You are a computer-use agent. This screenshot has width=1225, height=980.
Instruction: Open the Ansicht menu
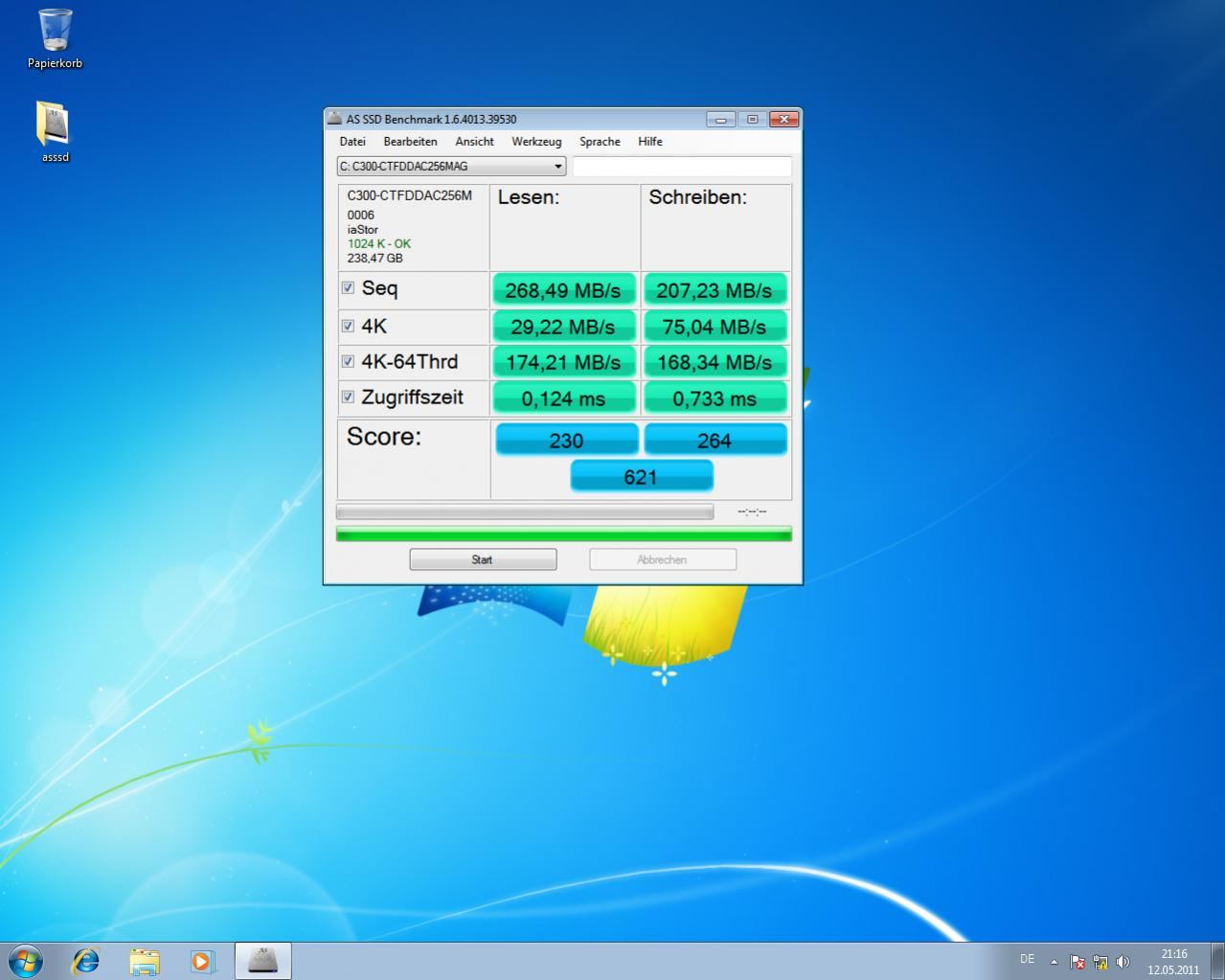click(x=474, y=141)
